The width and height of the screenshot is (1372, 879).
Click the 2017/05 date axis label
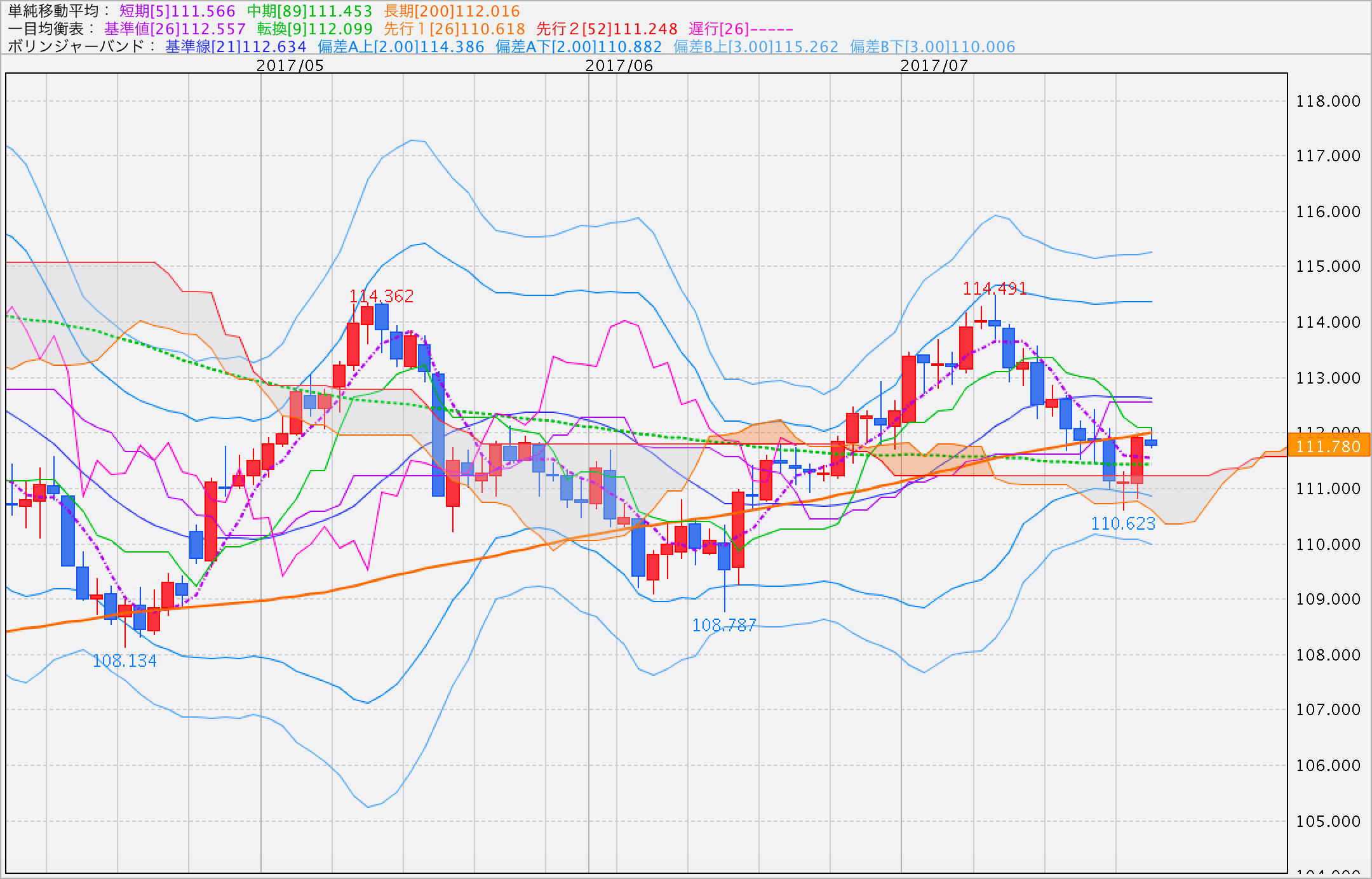[290, 65]
